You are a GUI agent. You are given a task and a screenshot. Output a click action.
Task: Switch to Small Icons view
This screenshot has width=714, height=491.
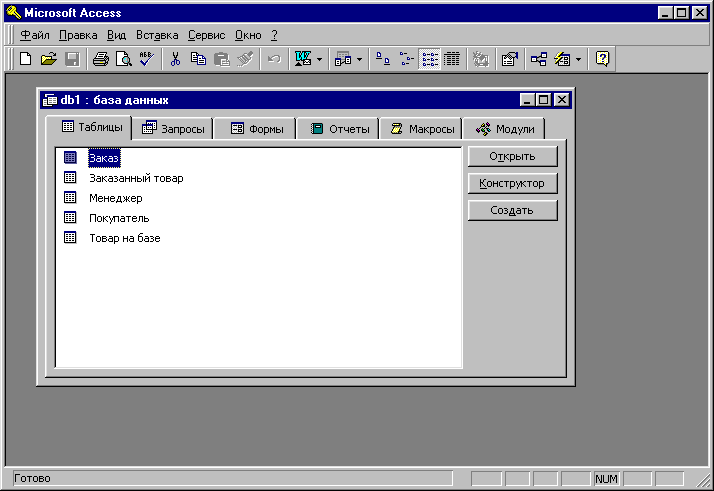click(x=406, y=59)
